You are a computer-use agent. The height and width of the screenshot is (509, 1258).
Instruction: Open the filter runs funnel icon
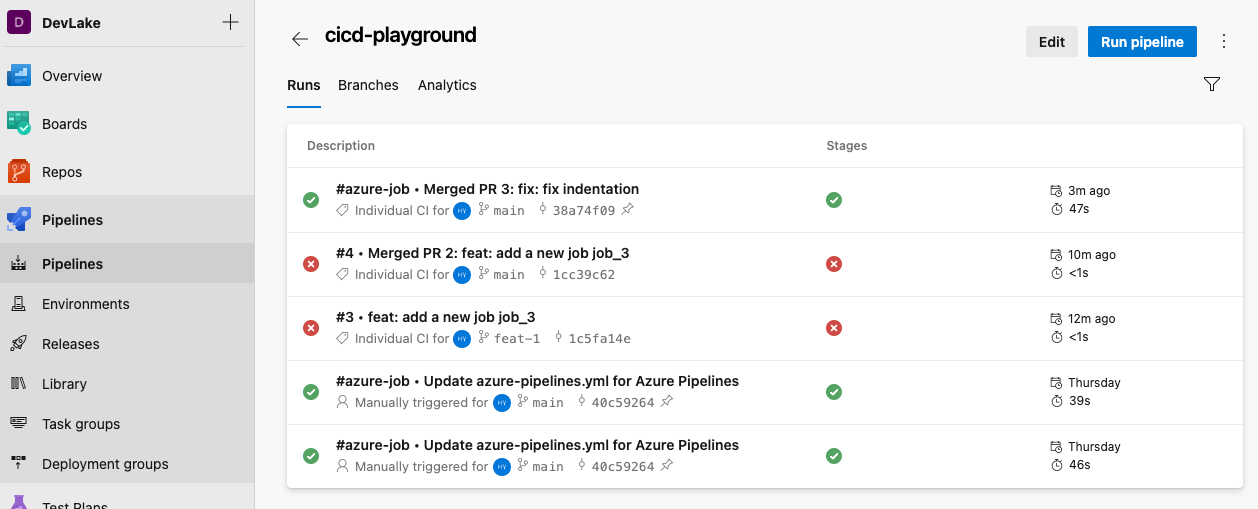pos(1212,85)
